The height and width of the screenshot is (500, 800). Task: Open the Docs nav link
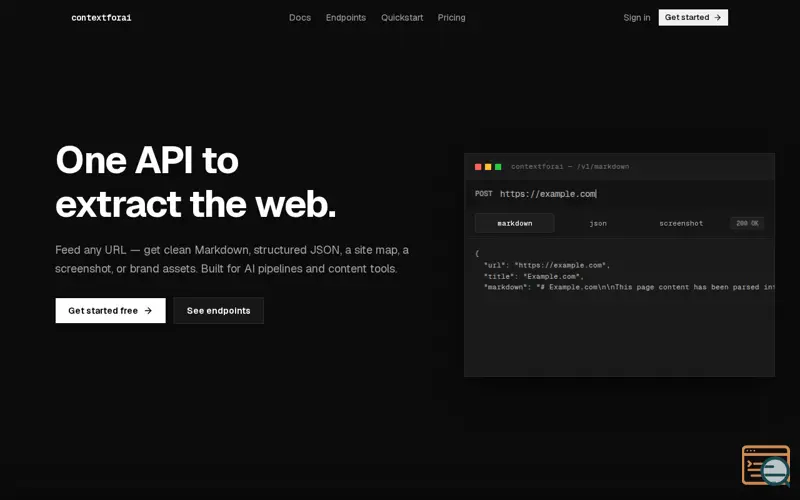(299, 18)
